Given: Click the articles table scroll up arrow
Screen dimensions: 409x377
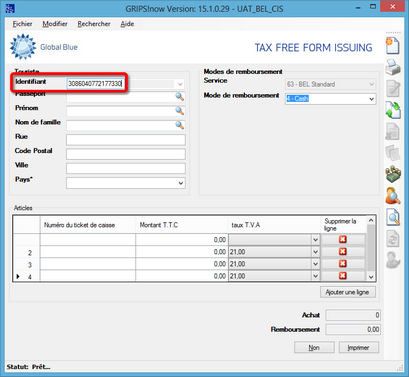Looking at the screenshot, I should [371, 220].
